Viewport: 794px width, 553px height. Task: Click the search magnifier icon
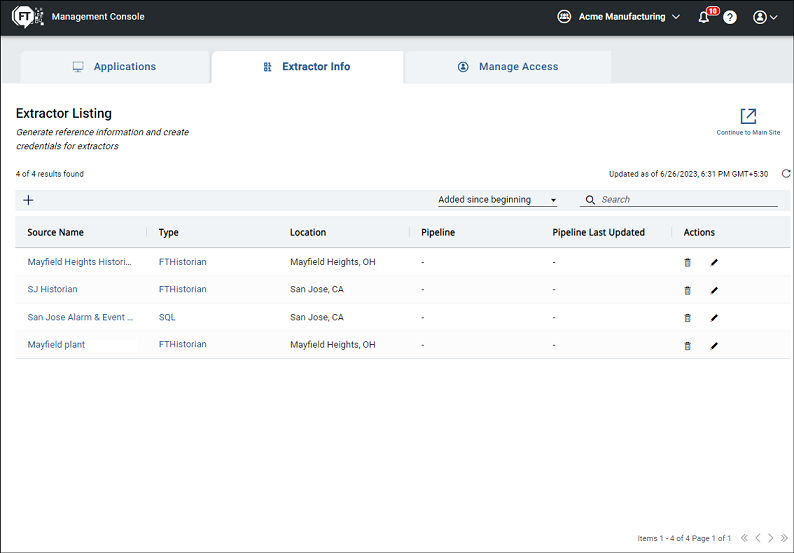tap(590, 200)
